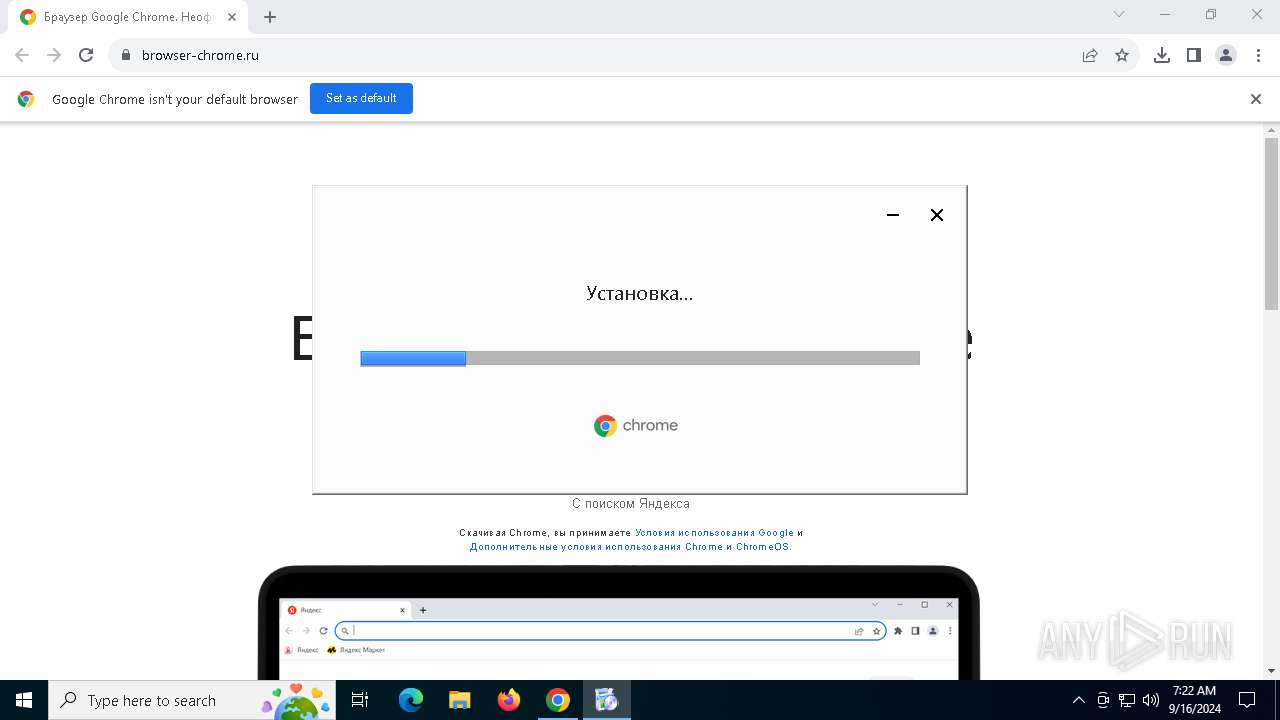Open Условия использования Google link

pyautogui.click(x=714, y=533)
